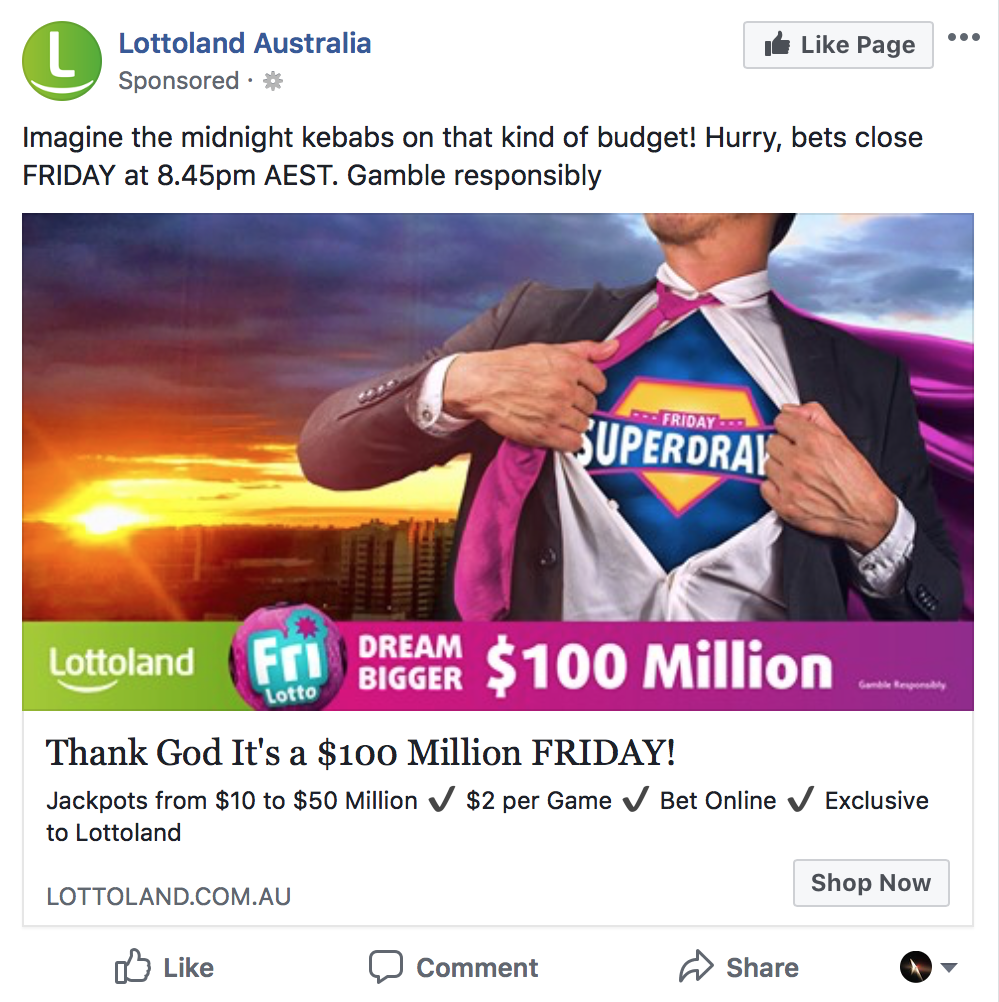The height and width of the screenshot is (1002, 999).
Task: Click the Superdraw ad image
Action: pos(497,416)
